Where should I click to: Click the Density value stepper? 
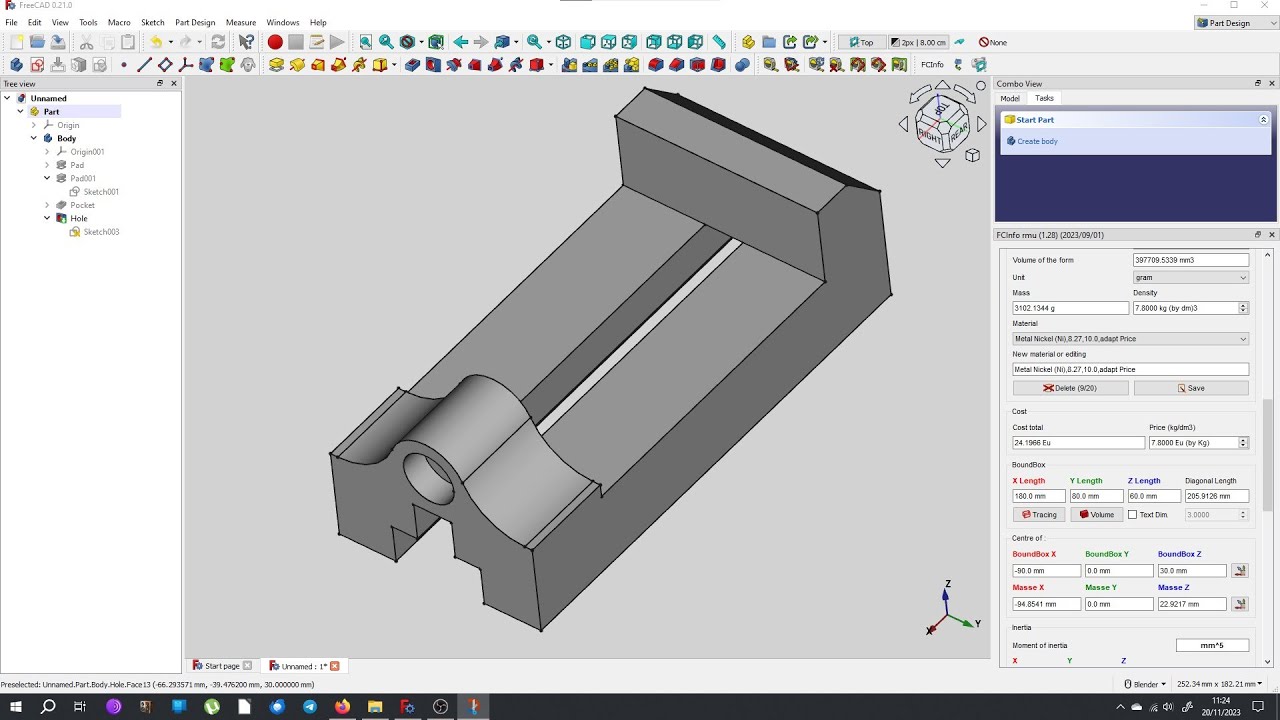(1244, 308)
